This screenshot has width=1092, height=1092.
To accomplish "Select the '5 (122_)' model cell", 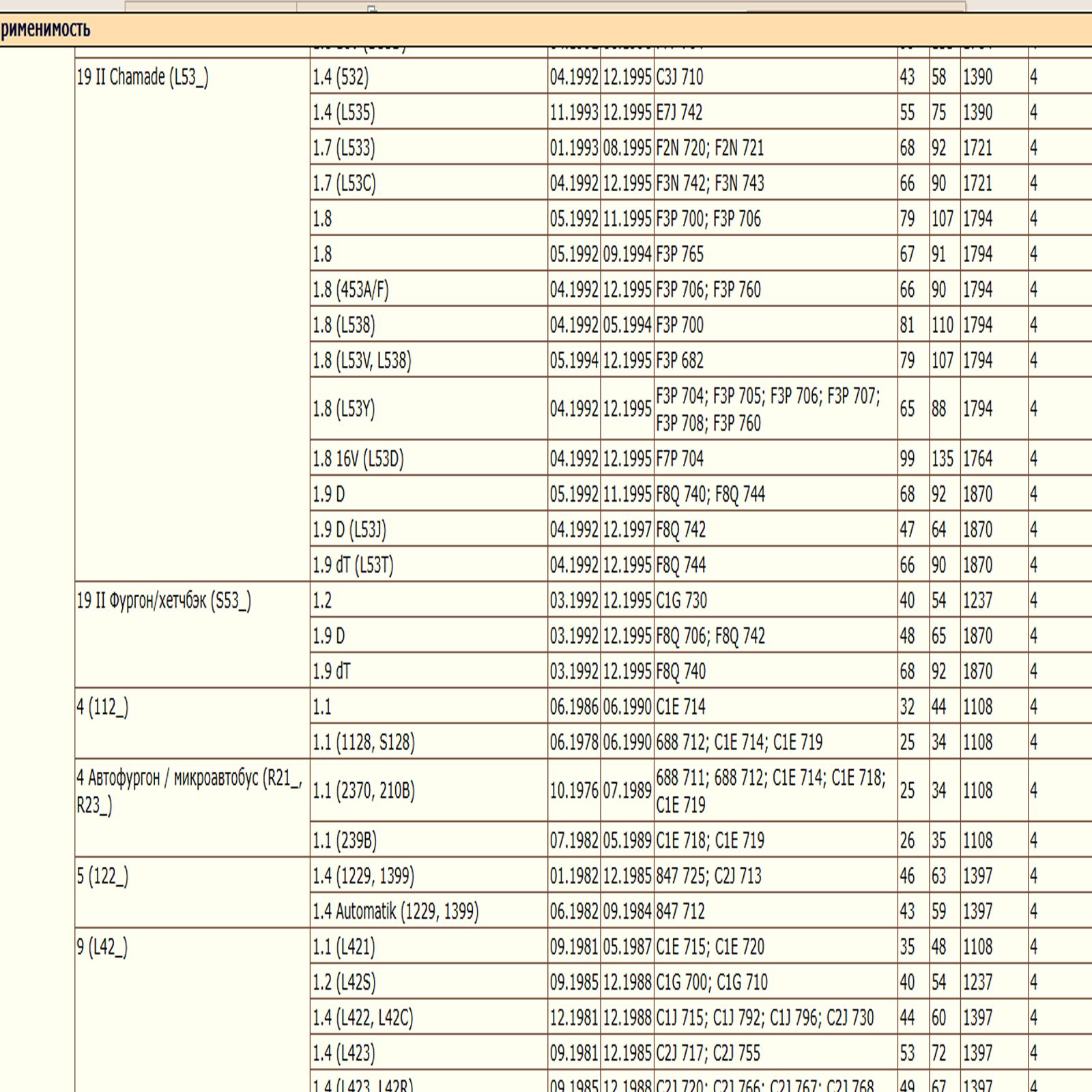I will click(x=102, y=876).
